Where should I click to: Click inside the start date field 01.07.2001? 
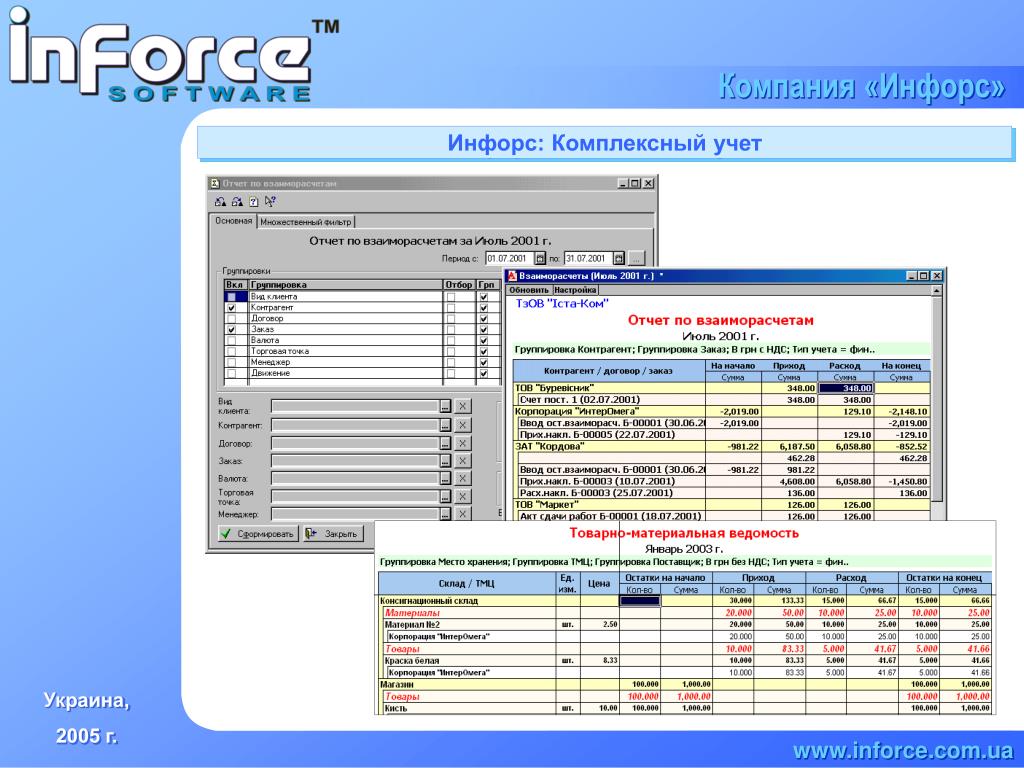[x=510, y=259]
